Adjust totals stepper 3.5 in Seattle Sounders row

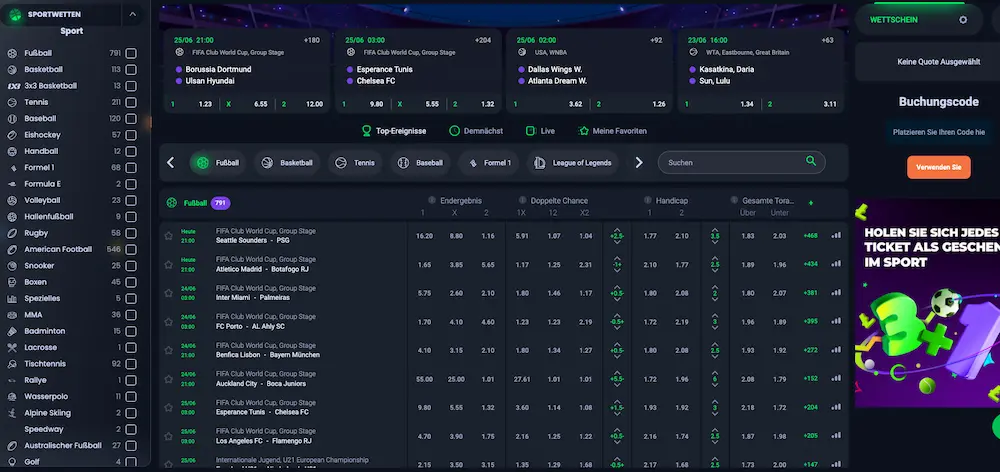click(715, 236)
